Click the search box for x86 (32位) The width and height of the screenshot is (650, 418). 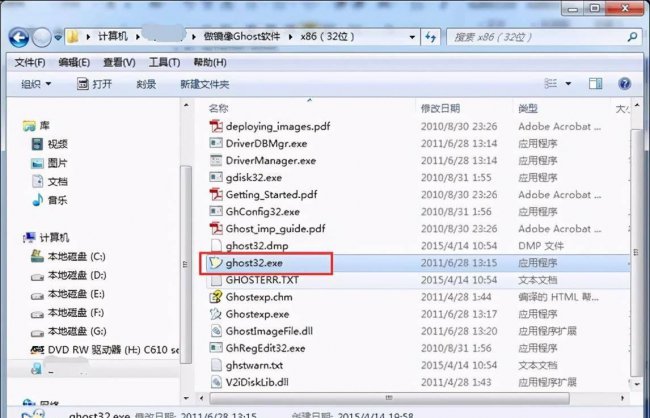tap(543, 37)
